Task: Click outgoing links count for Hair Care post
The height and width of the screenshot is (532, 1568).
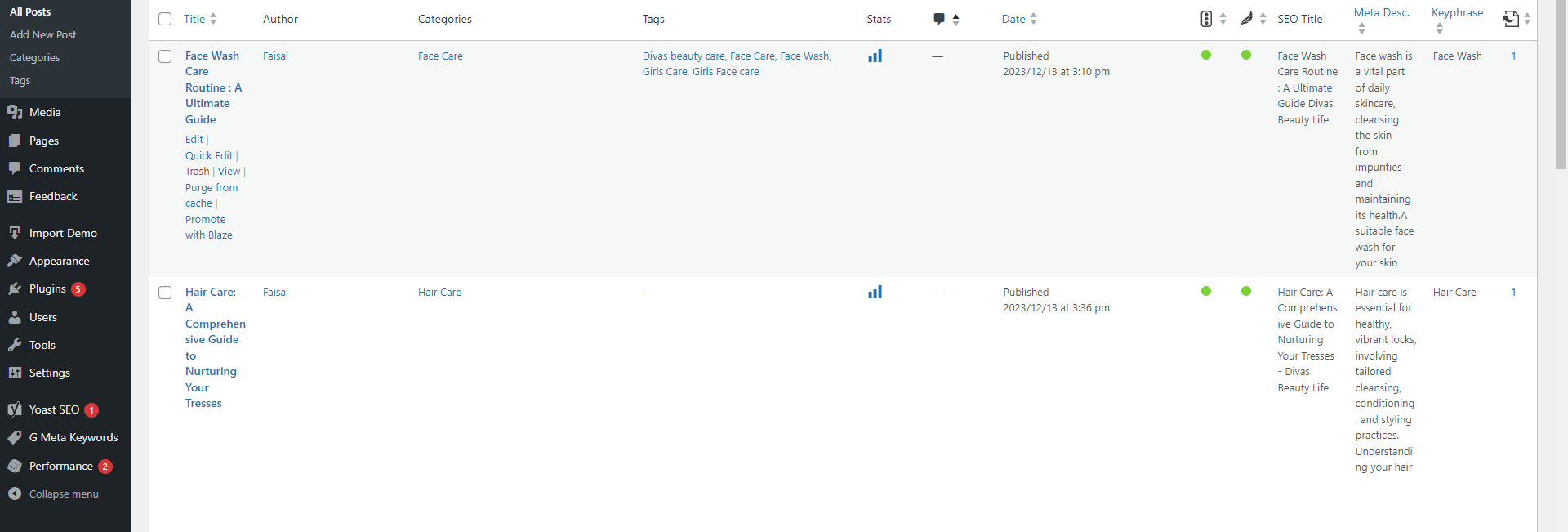Action: point(1513,292)
